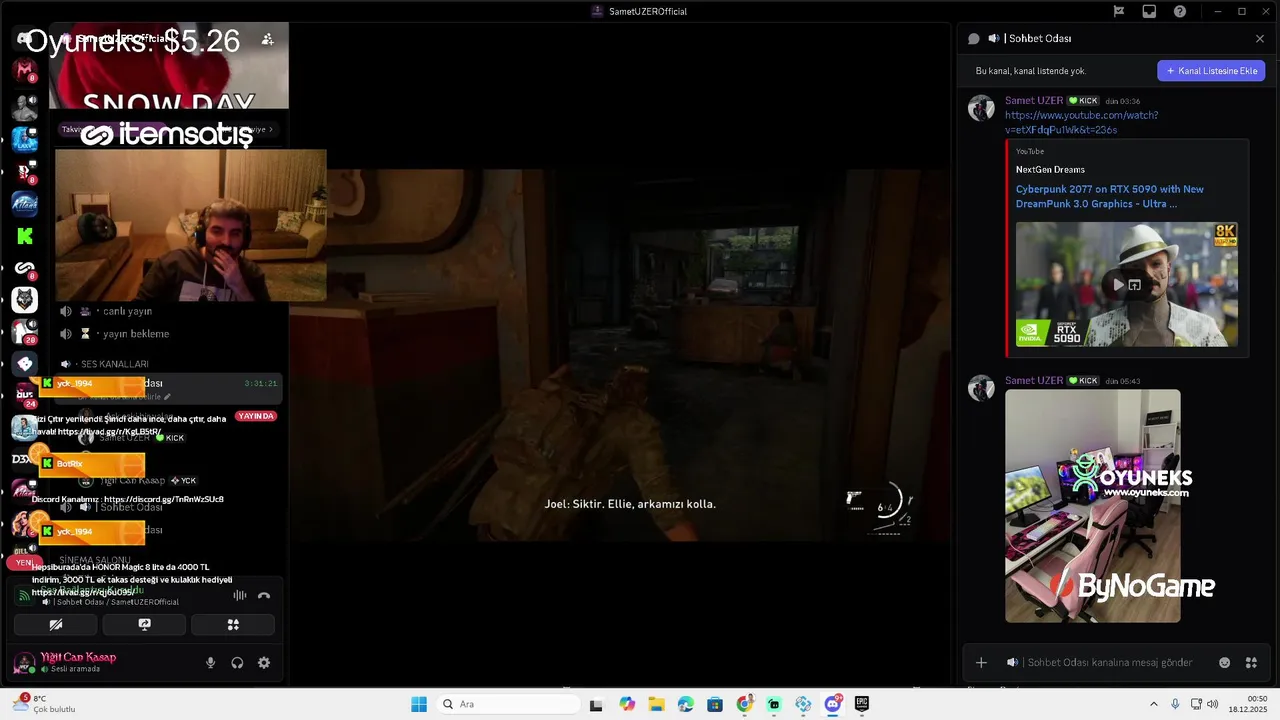Open voice connection signal icon
This screenshot has height=720, width=1280.
click(x=25, y=596)
